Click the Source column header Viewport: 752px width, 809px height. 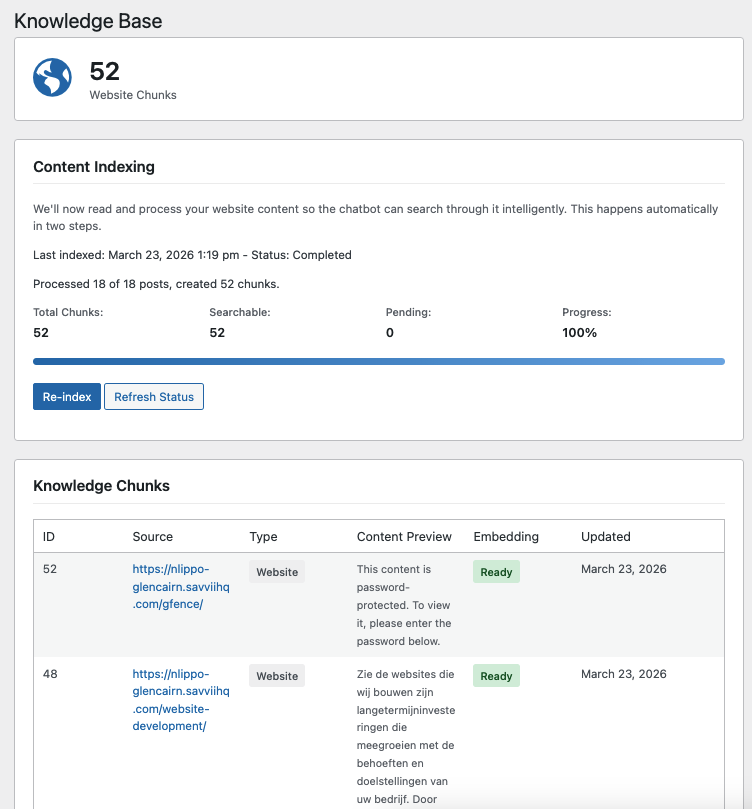tap(150, 537)
